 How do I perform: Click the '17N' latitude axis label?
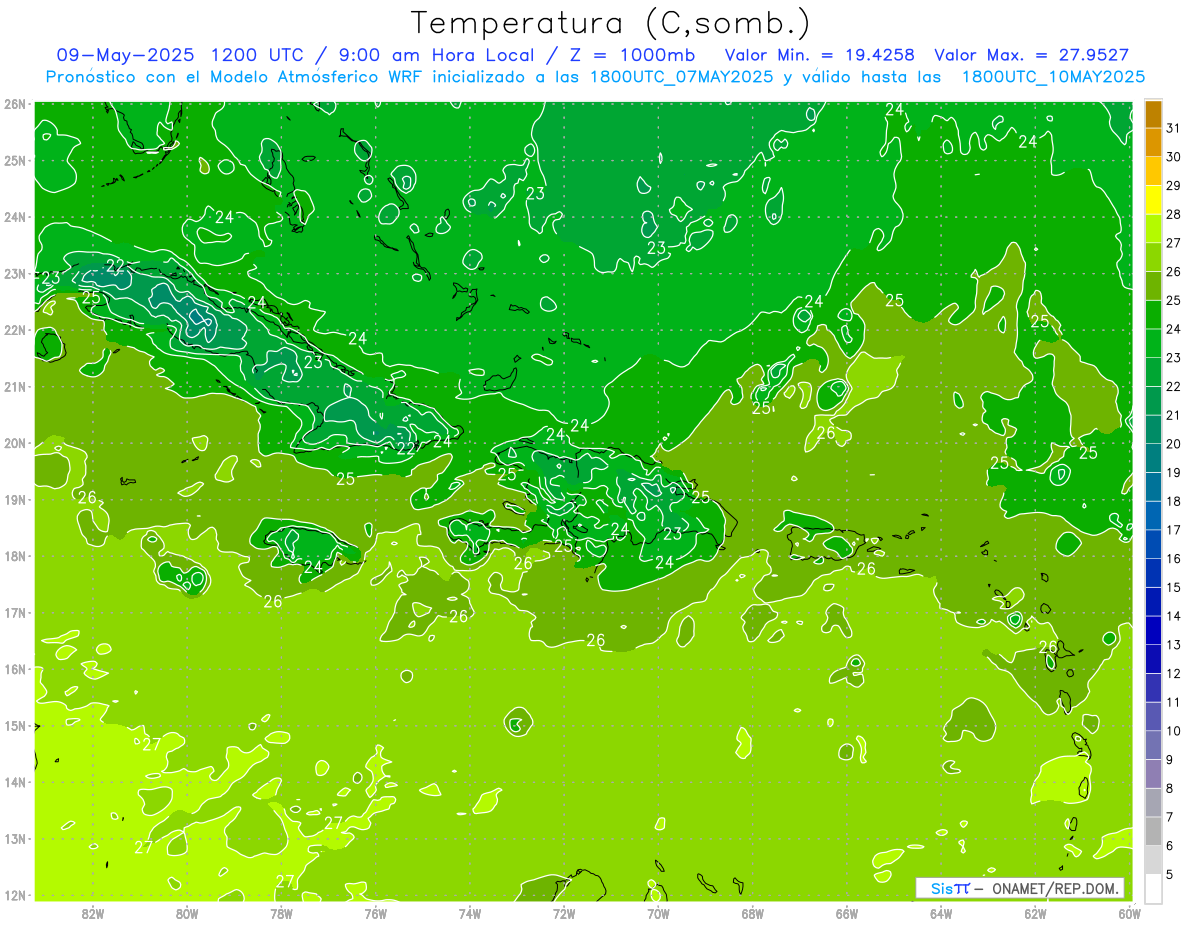[14, 612]
